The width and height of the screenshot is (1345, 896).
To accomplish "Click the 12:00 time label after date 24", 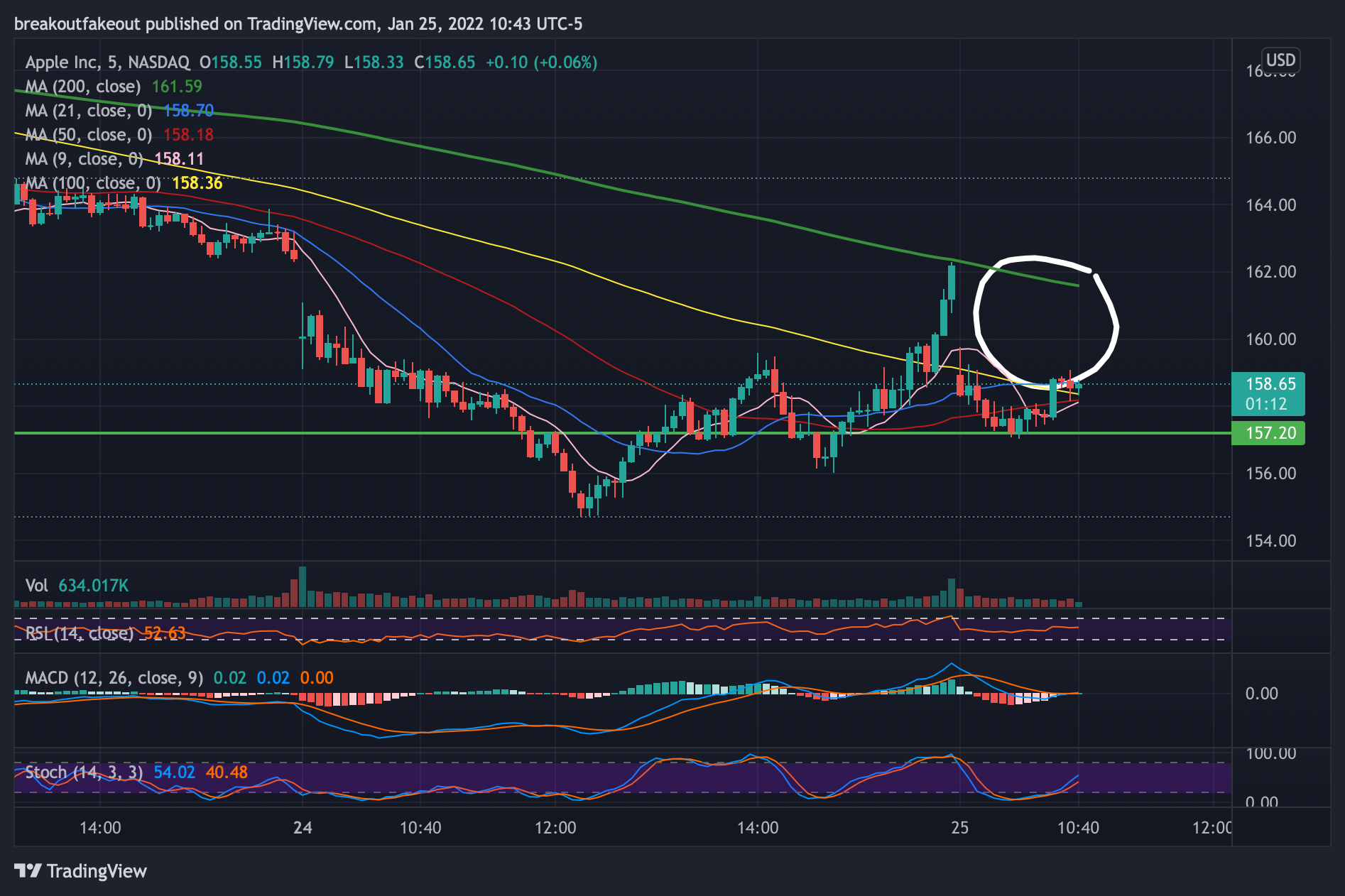I will 555,828.
